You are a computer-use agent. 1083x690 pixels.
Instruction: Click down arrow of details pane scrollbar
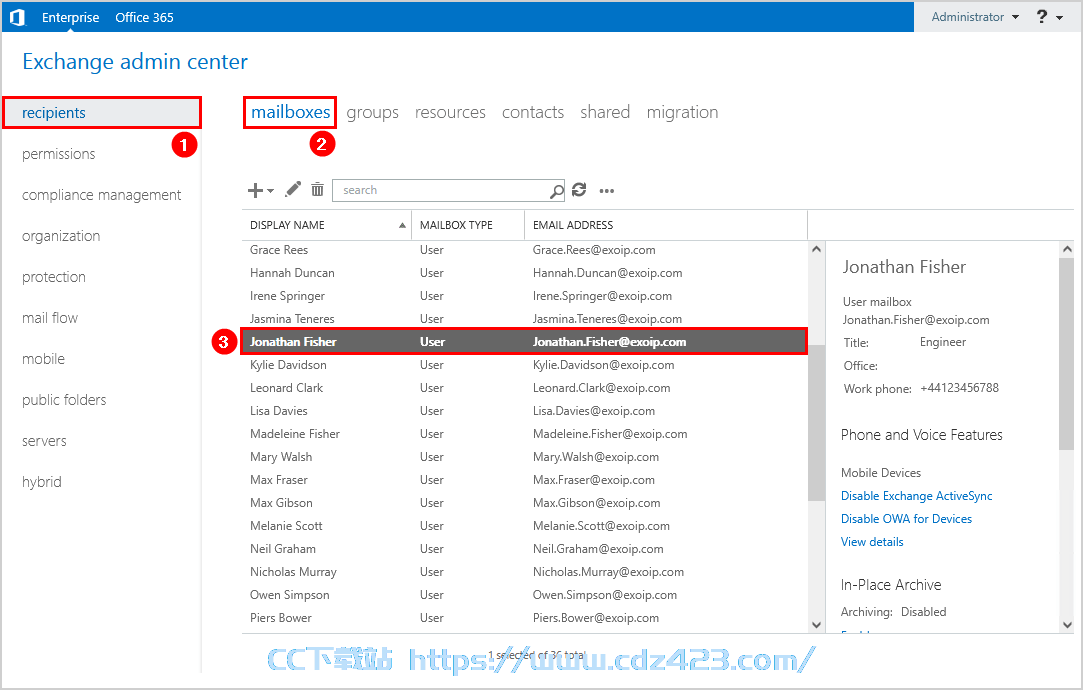click(1067, 625)
